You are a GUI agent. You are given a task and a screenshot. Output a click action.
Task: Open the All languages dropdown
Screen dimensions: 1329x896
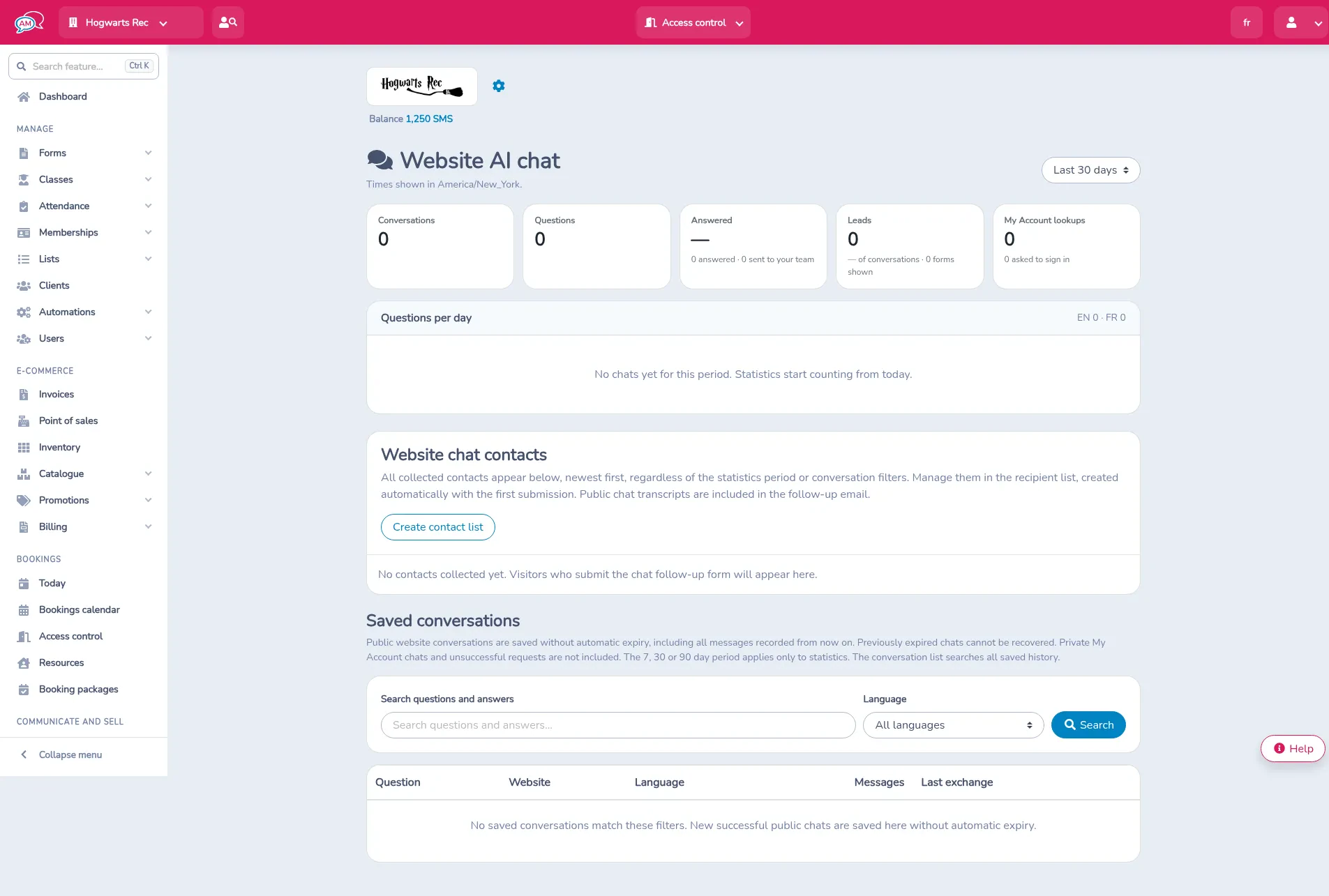(x=953, y=725)
